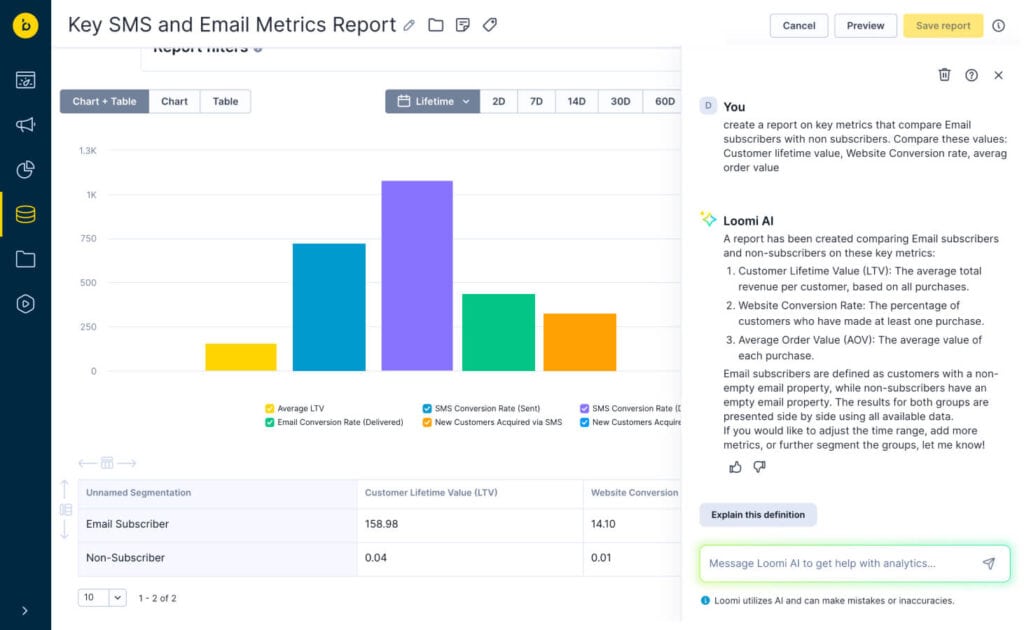Click the pencil icon to rename report
This screenshot has height=630, width=1024.
pos(409,25)
